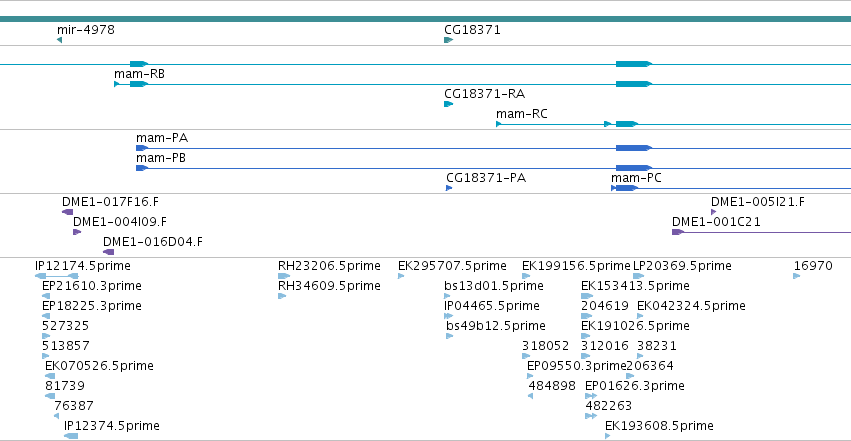Click the mam-RC transcript label
The image size is (851, 441).
(522, 114)
